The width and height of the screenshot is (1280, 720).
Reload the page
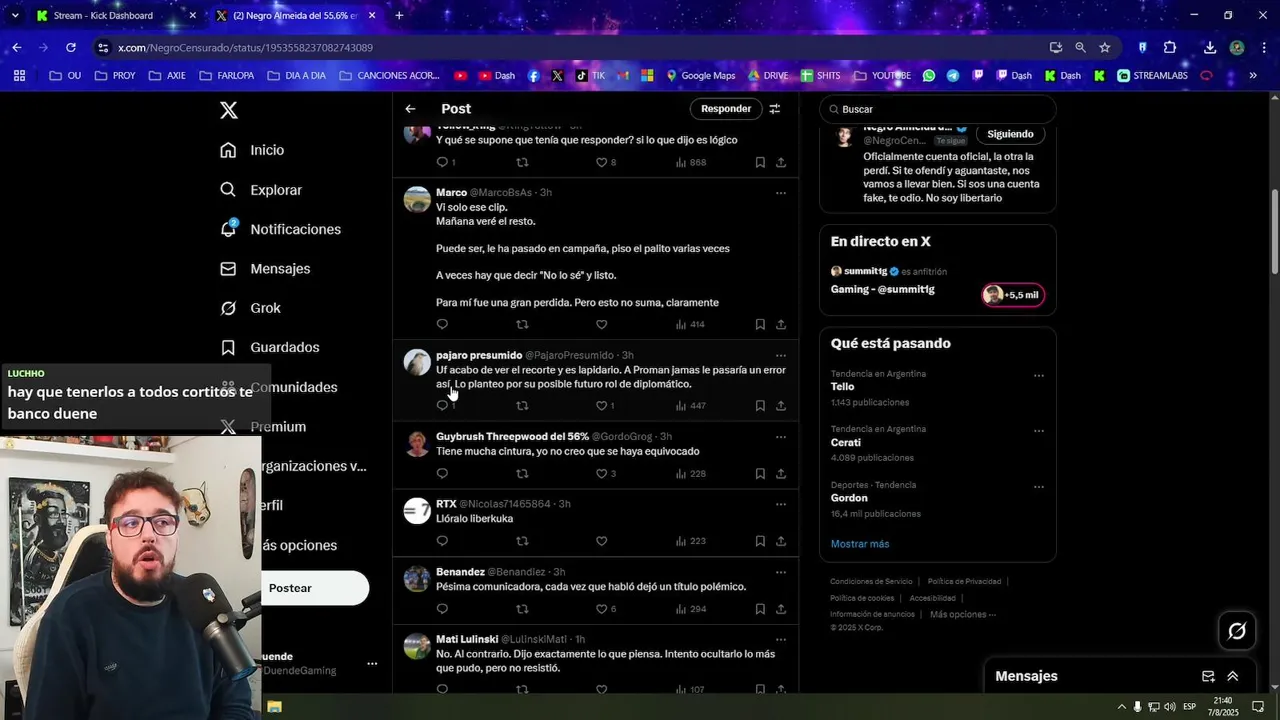70,47
